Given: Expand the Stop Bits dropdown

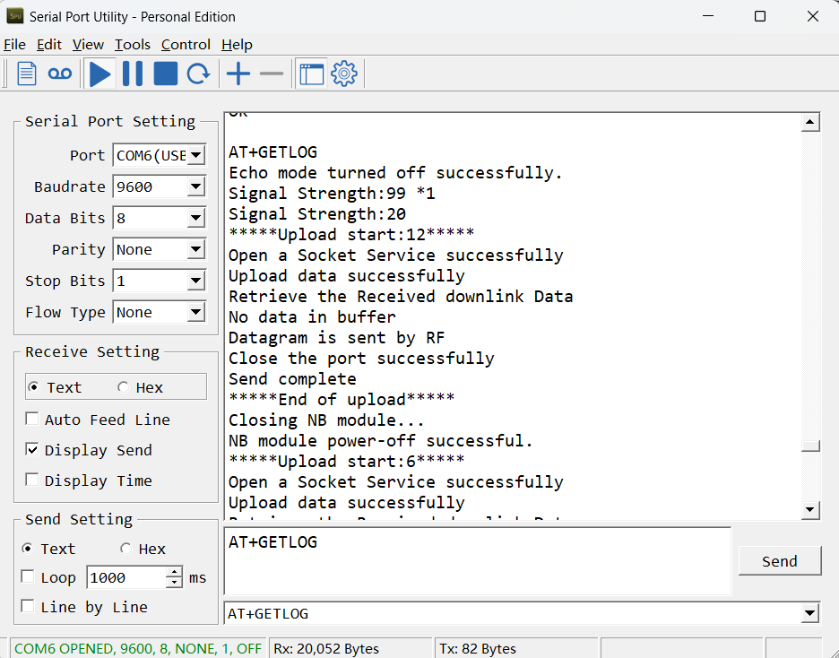Looking at the screenshot, I should [x=196, y=281].
